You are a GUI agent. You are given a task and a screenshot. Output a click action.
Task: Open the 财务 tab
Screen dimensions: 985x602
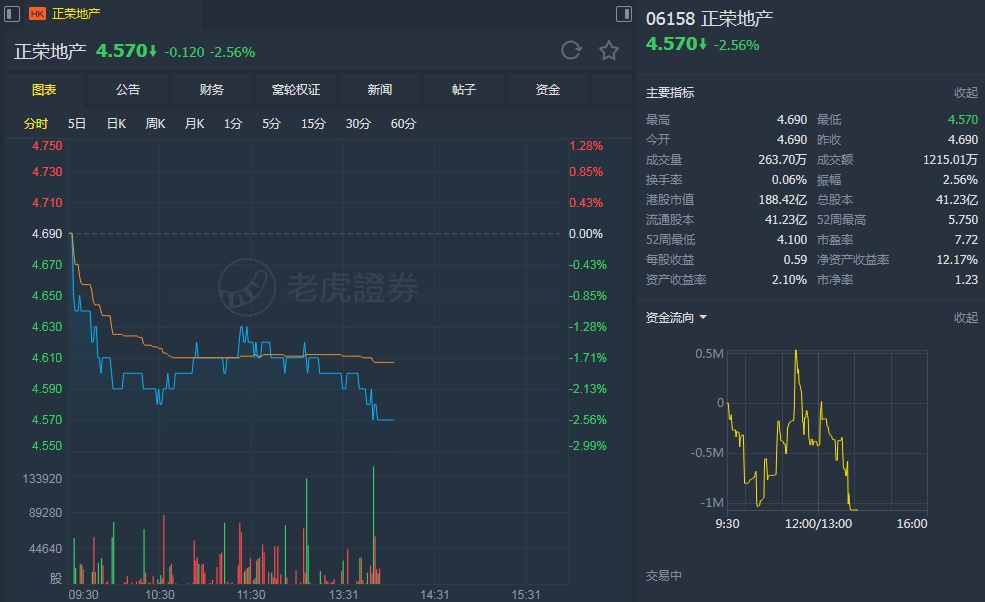(212, 89)
